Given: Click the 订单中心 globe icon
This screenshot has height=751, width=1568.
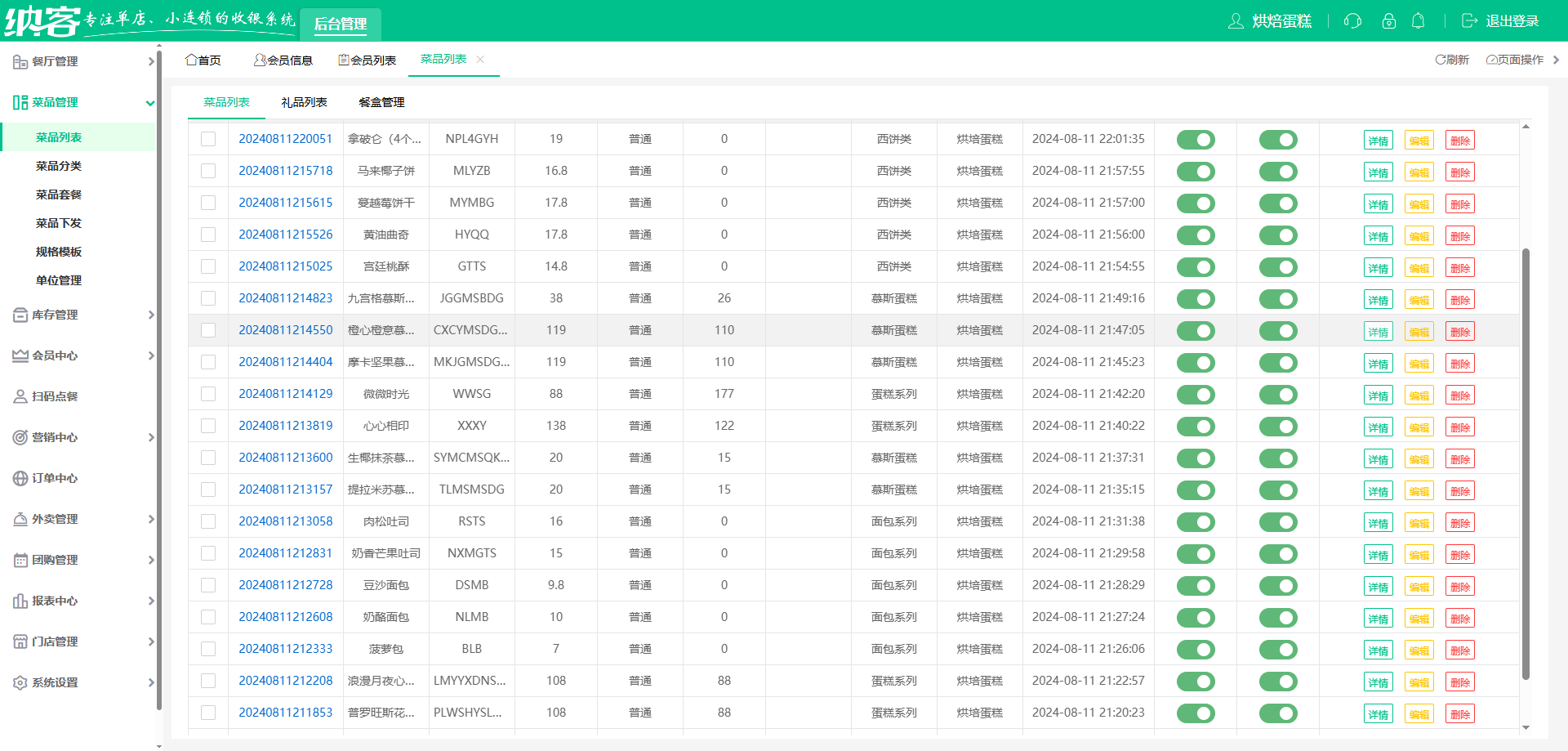Looking at the screenshot, I should (20, 478).
